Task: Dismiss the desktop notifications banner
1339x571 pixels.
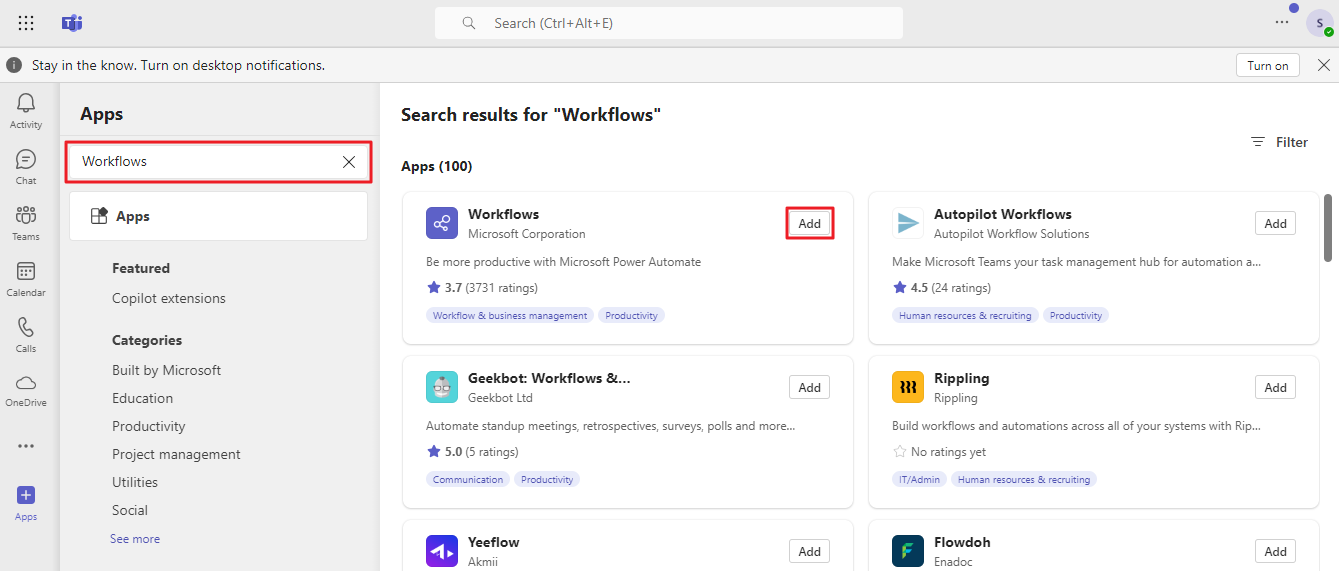Action: 1323,65
